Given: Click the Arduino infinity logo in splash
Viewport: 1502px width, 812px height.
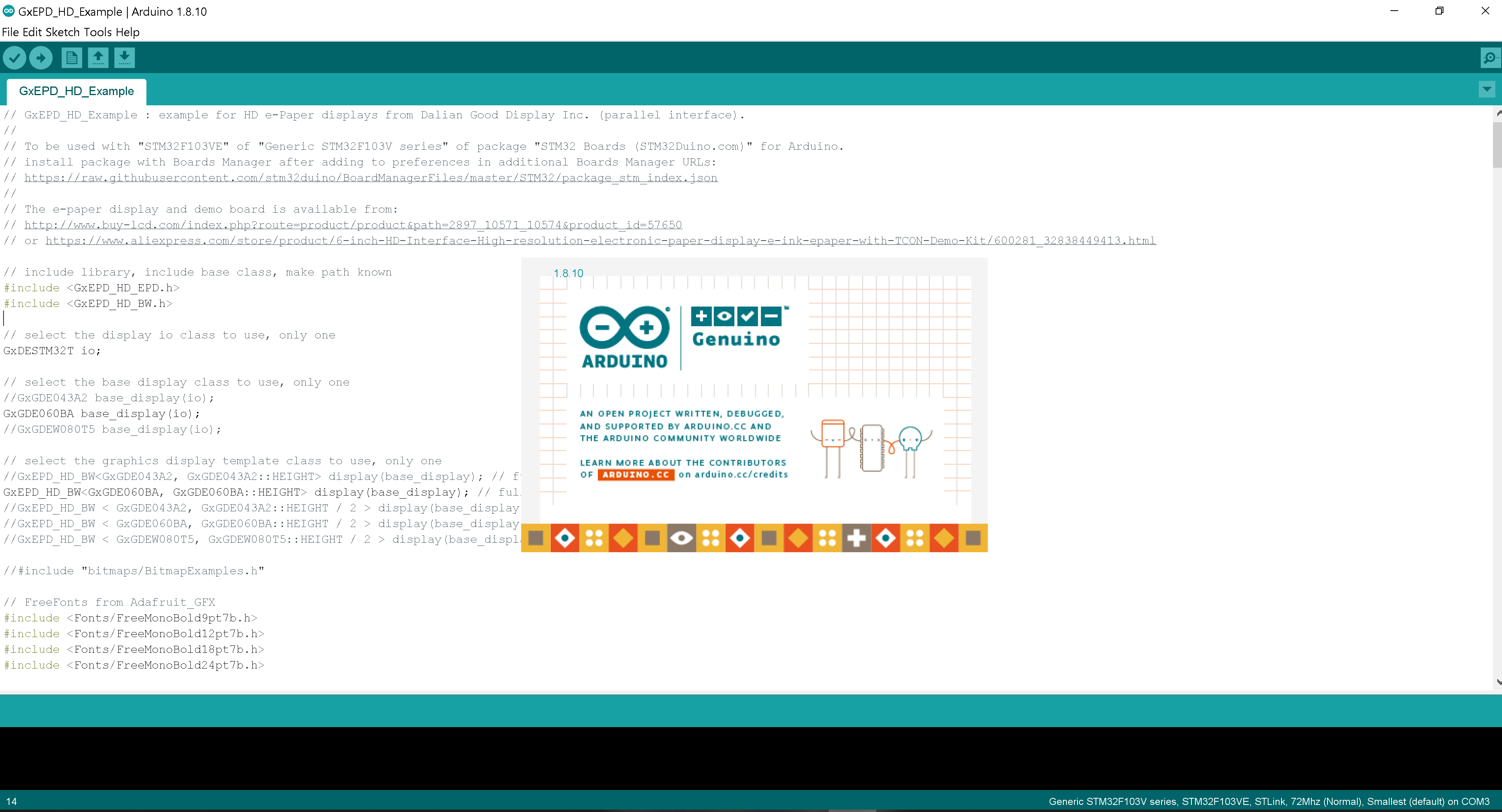Looking at the screenshot, I should click(625, 327).
